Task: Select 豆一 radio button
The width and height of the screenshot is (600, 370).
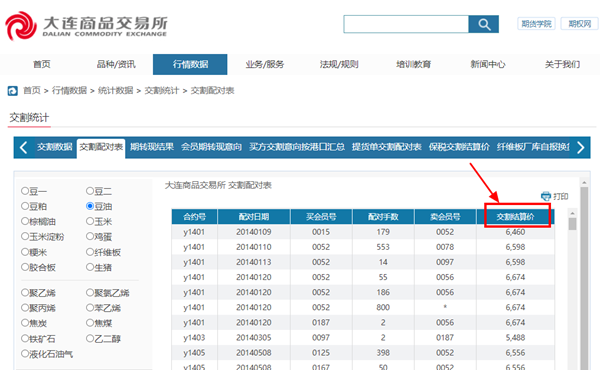Action: tap(25, 191)
